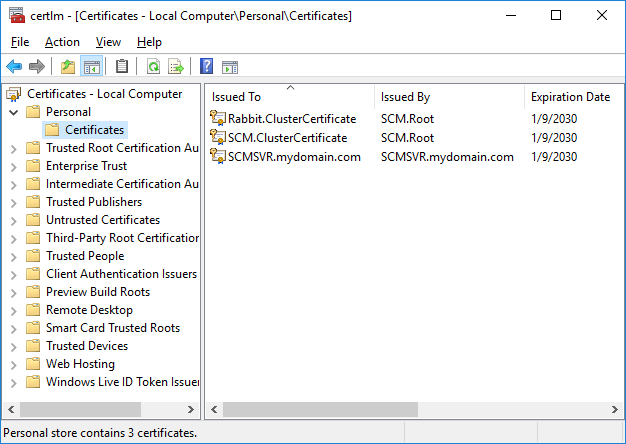The width and height of the screenshot is (626, 444).
Task: Go up one level with folder icon
Action: [x=68, y=67]
